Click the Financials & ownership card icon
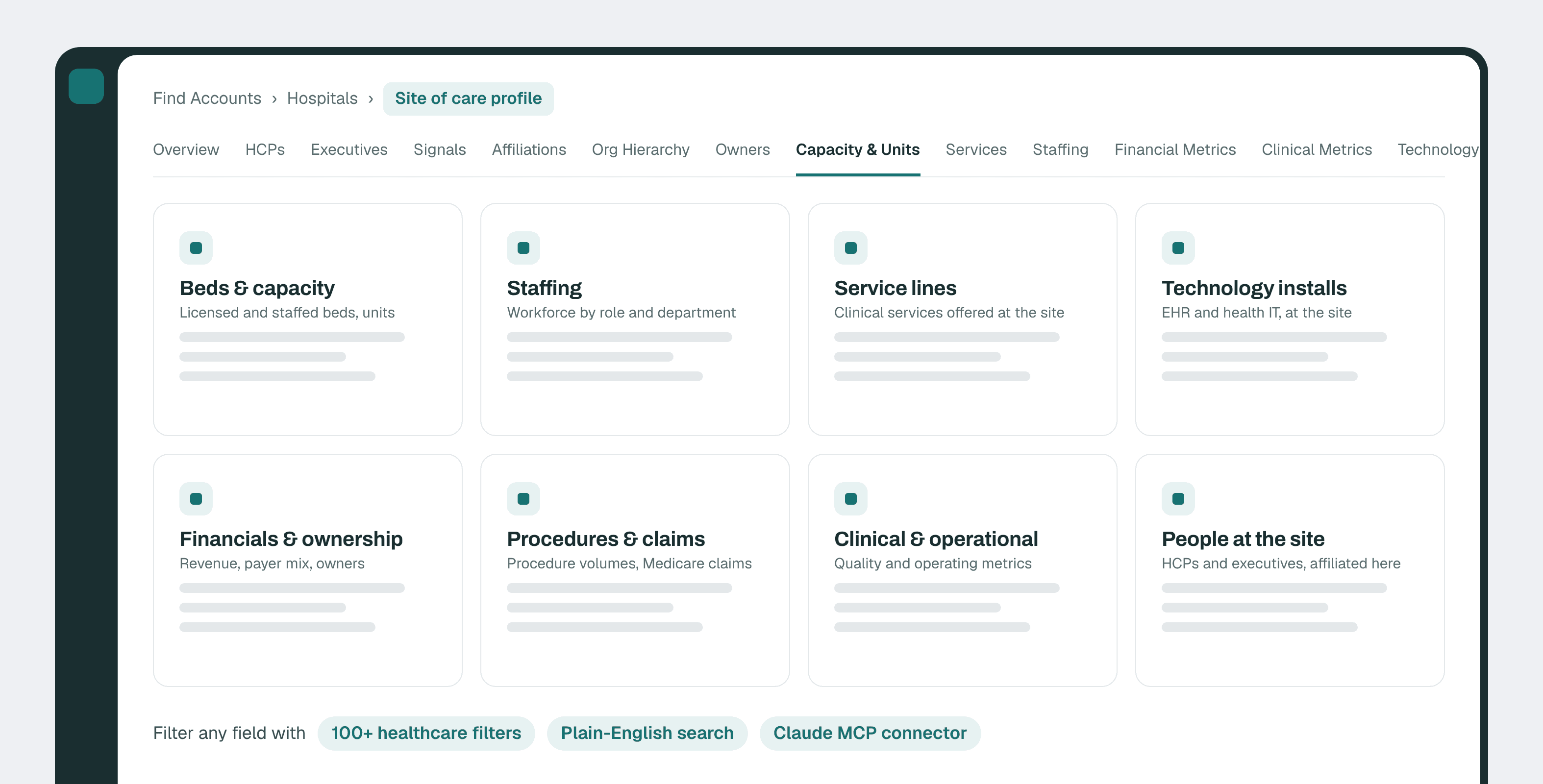 pyautogui.click(x=196, y=499)
